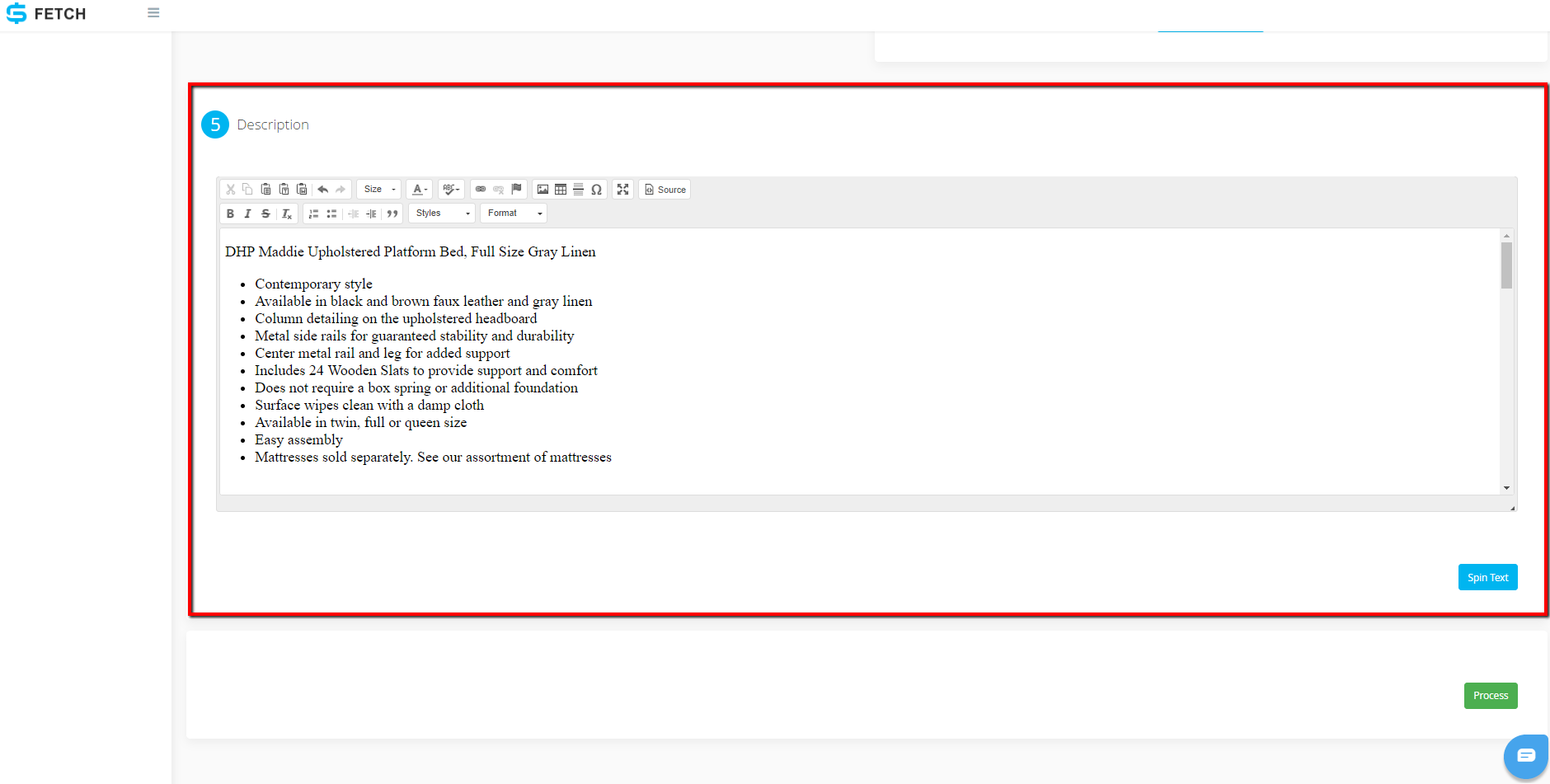1550x784 pixels.
Task: Open the chat widget bubble
Action: click(1526, 755)
